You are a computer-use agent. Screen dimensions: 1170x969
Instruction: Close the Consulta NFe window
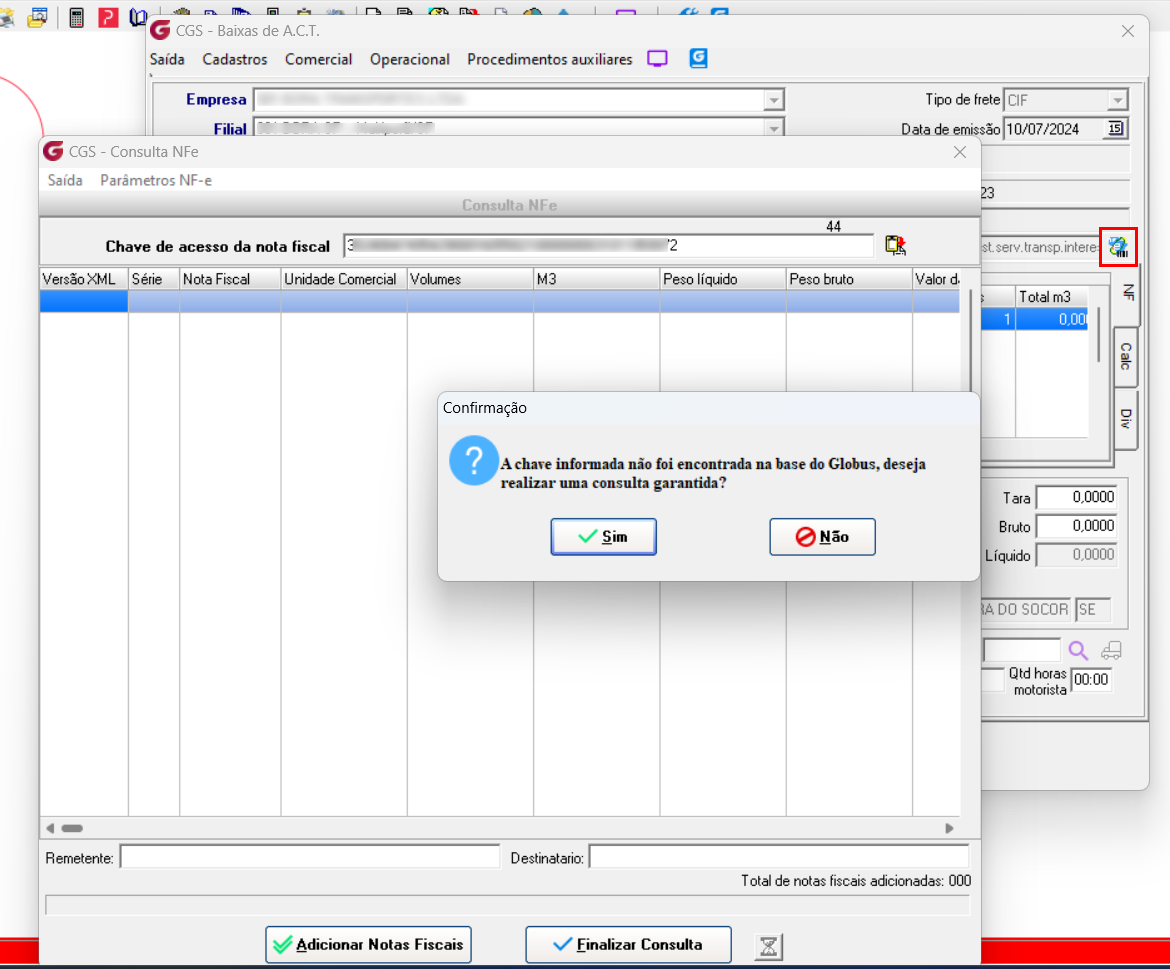(x=960, y=152)
